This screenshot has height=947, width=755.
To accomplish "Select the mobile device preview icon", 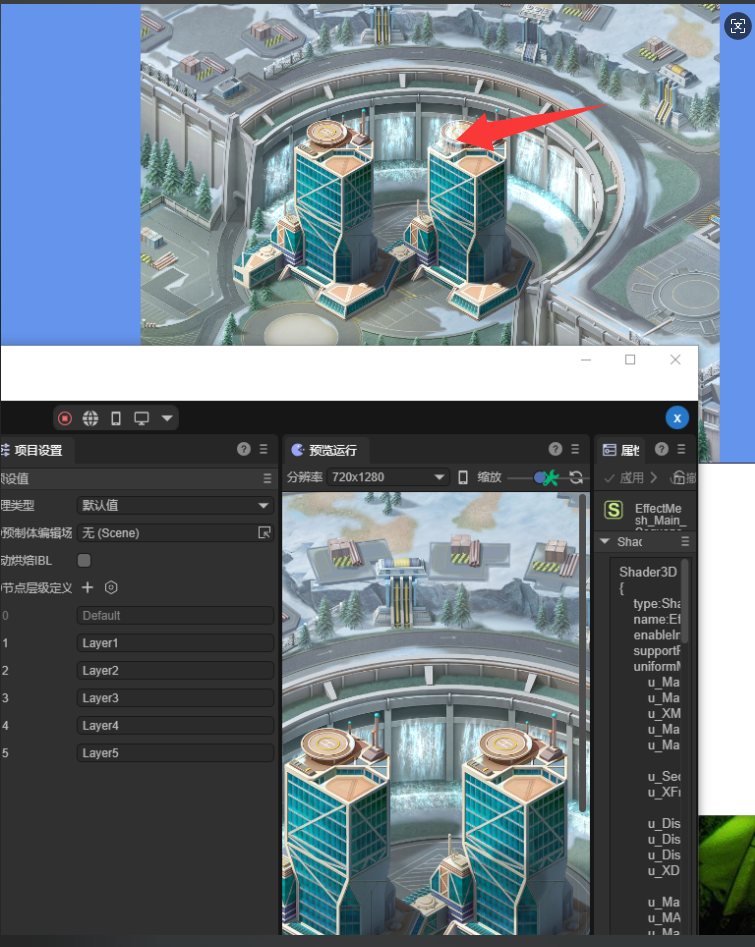I will 116,418.
